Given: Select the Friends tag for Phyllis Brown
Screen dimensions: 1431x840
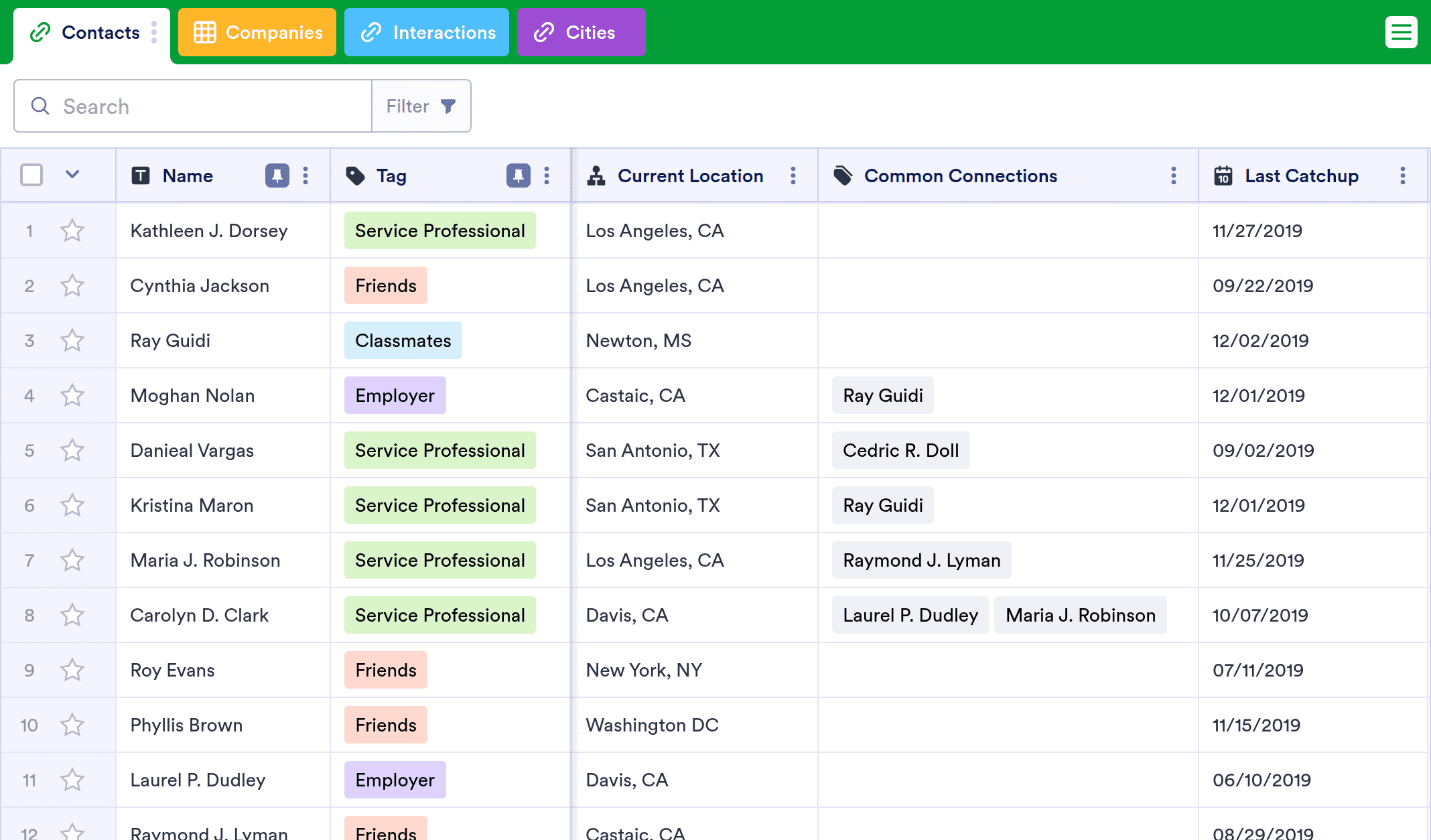Looking at the screenshot, I should coord(386,725).
